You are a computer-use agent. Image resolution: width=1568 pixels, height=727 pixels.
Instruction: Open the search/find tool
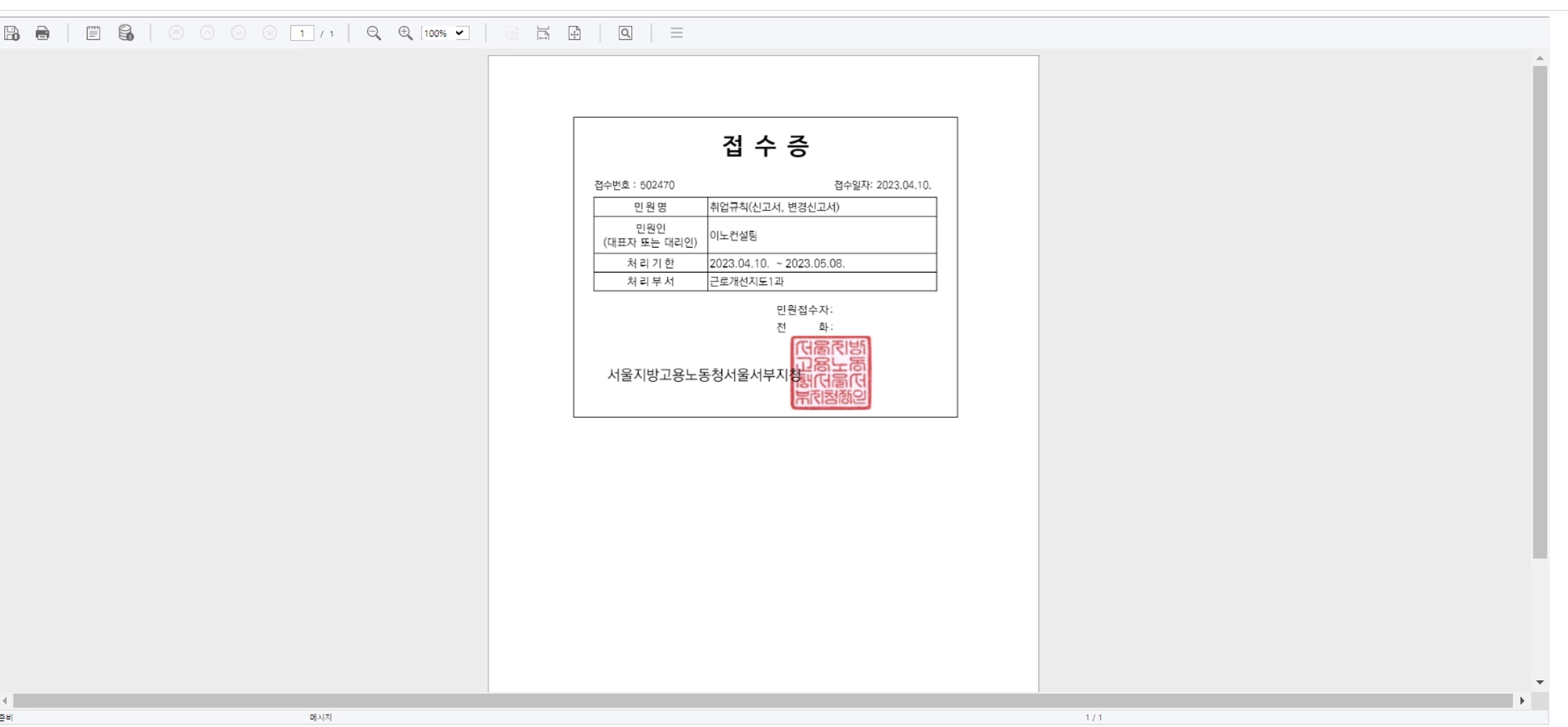[626, 33]
